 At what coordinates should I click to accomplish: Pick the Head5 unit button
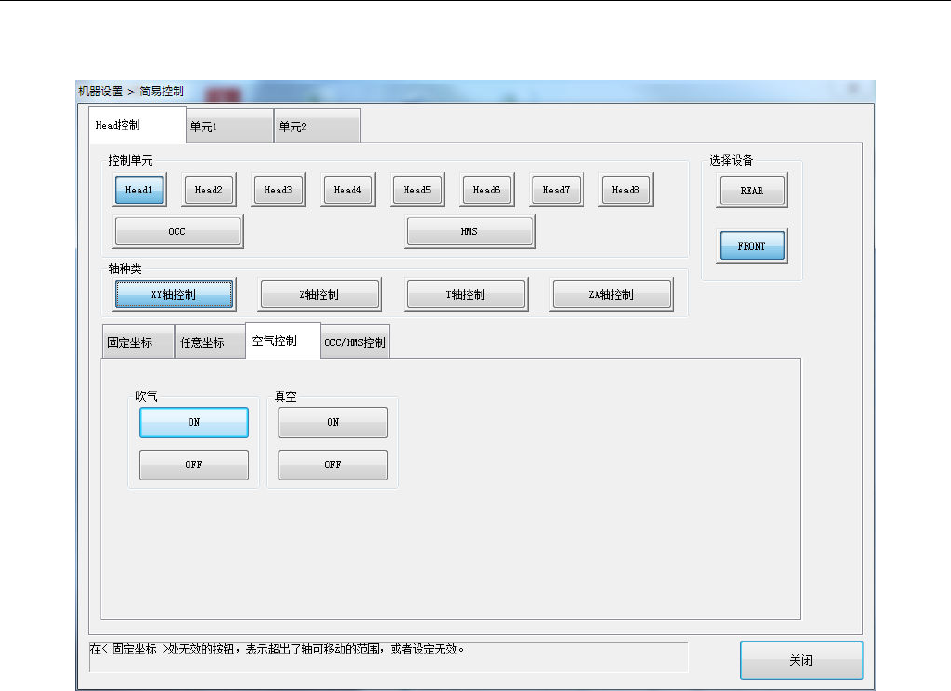click(417, 190)
